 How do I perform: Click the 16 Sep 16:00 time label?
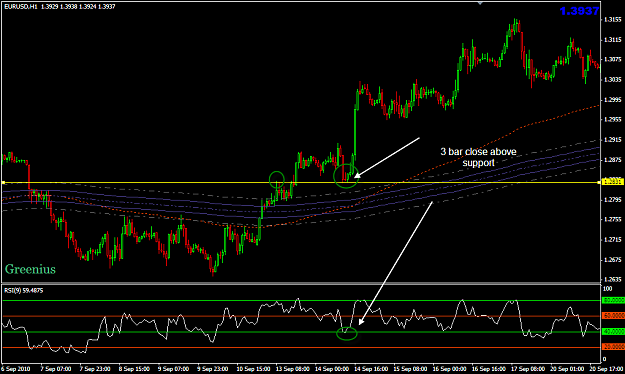point(489,369)
